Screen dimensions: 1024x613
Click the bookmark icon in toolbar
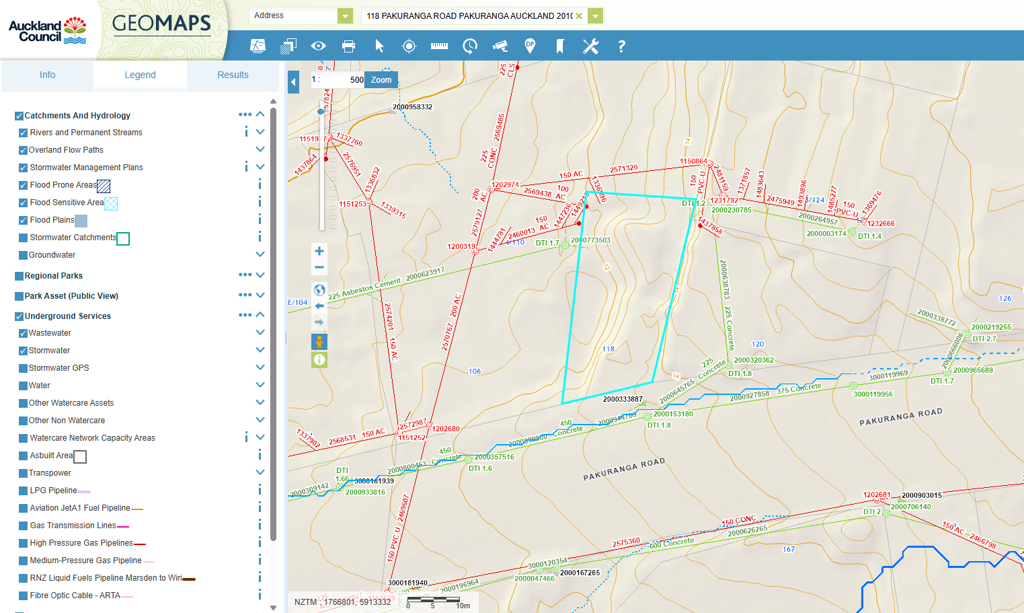point(560,46)
